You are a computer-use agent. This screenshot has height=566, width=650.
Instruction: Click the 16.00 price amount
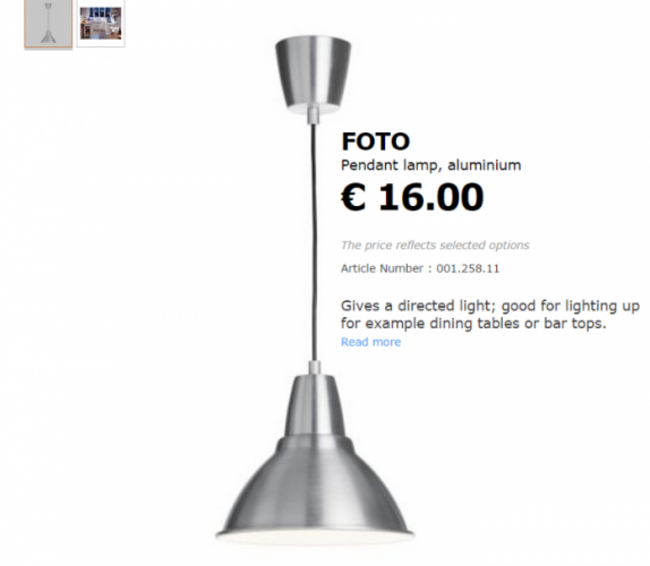point(431,197)
